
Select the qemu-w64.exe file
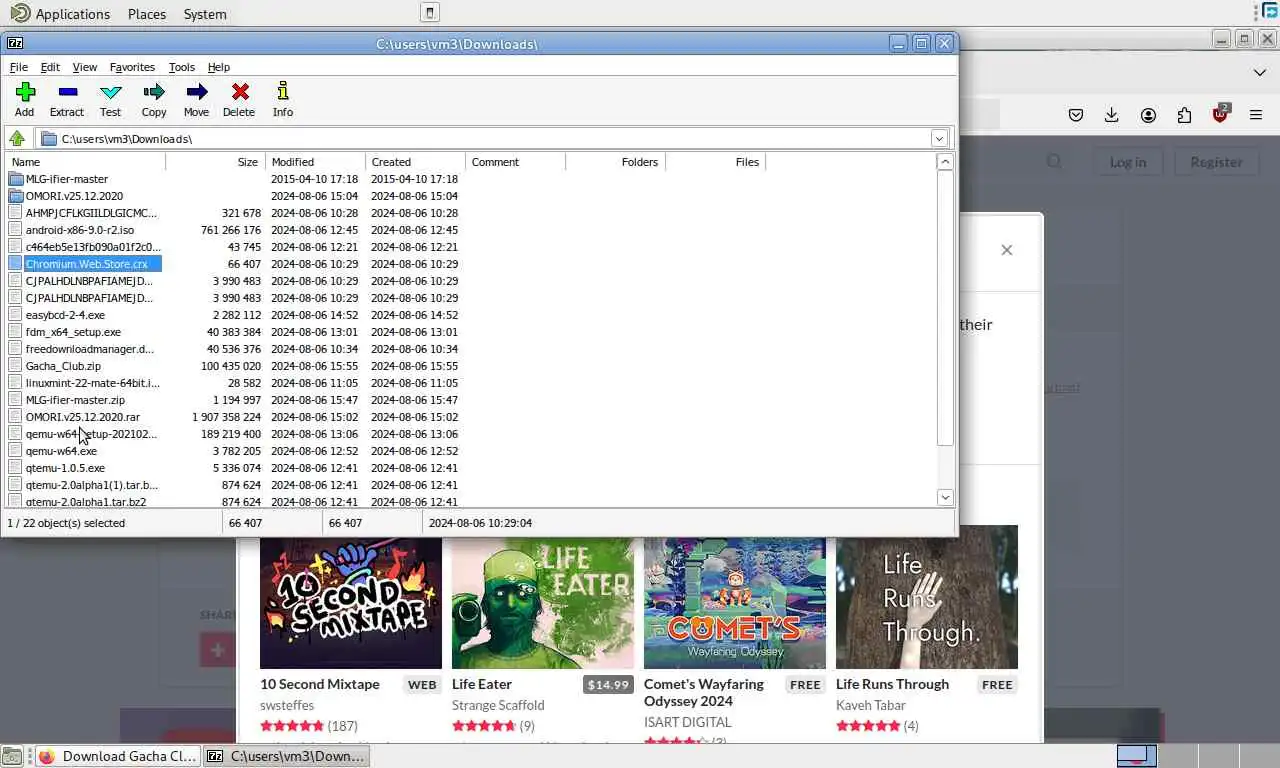point(61,451)
